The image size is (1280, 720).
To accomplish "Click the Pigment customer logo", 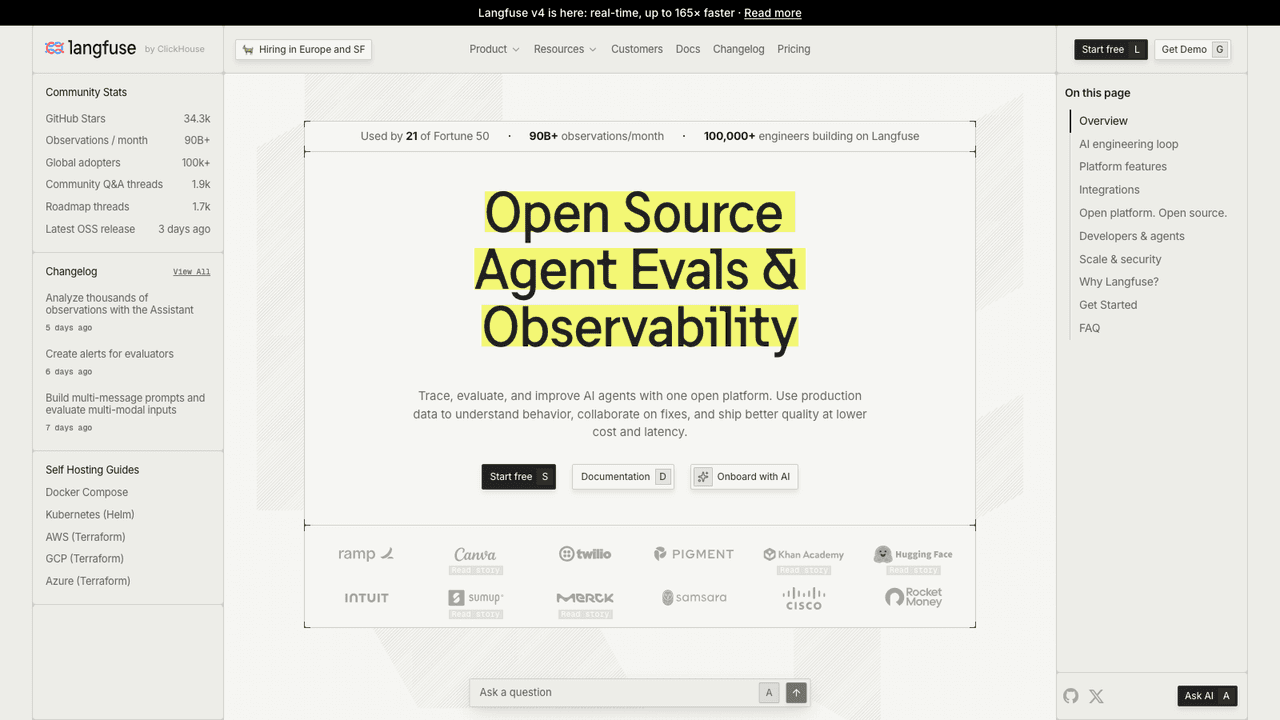I will click(x=694, y=554).
